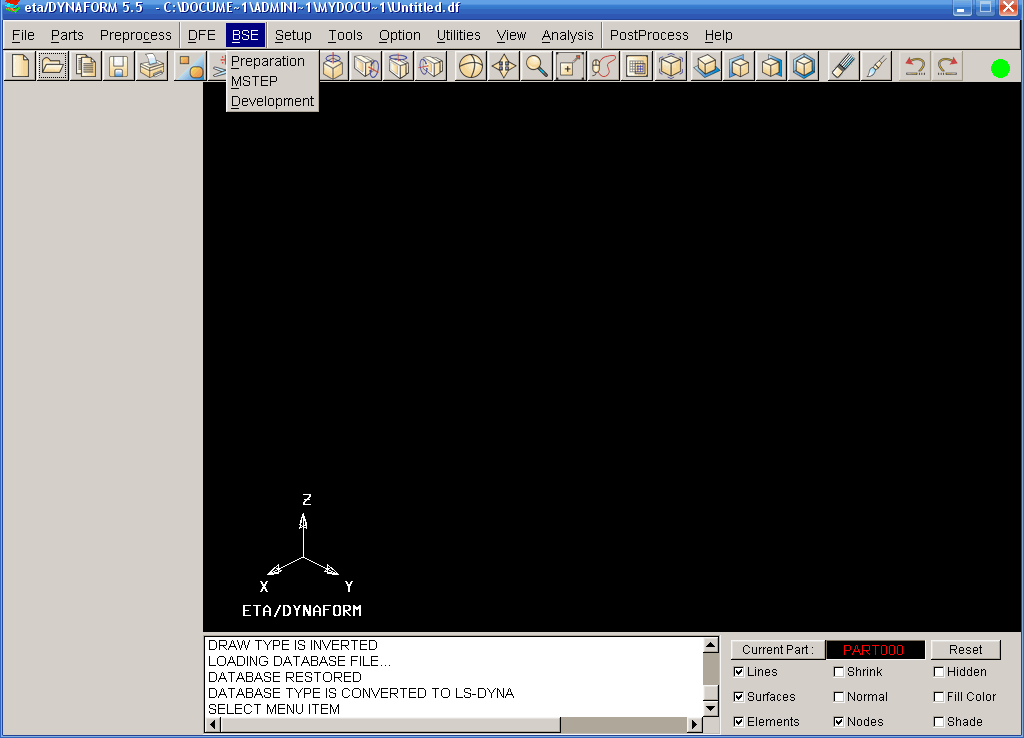Open the View menu

(511, 35)
